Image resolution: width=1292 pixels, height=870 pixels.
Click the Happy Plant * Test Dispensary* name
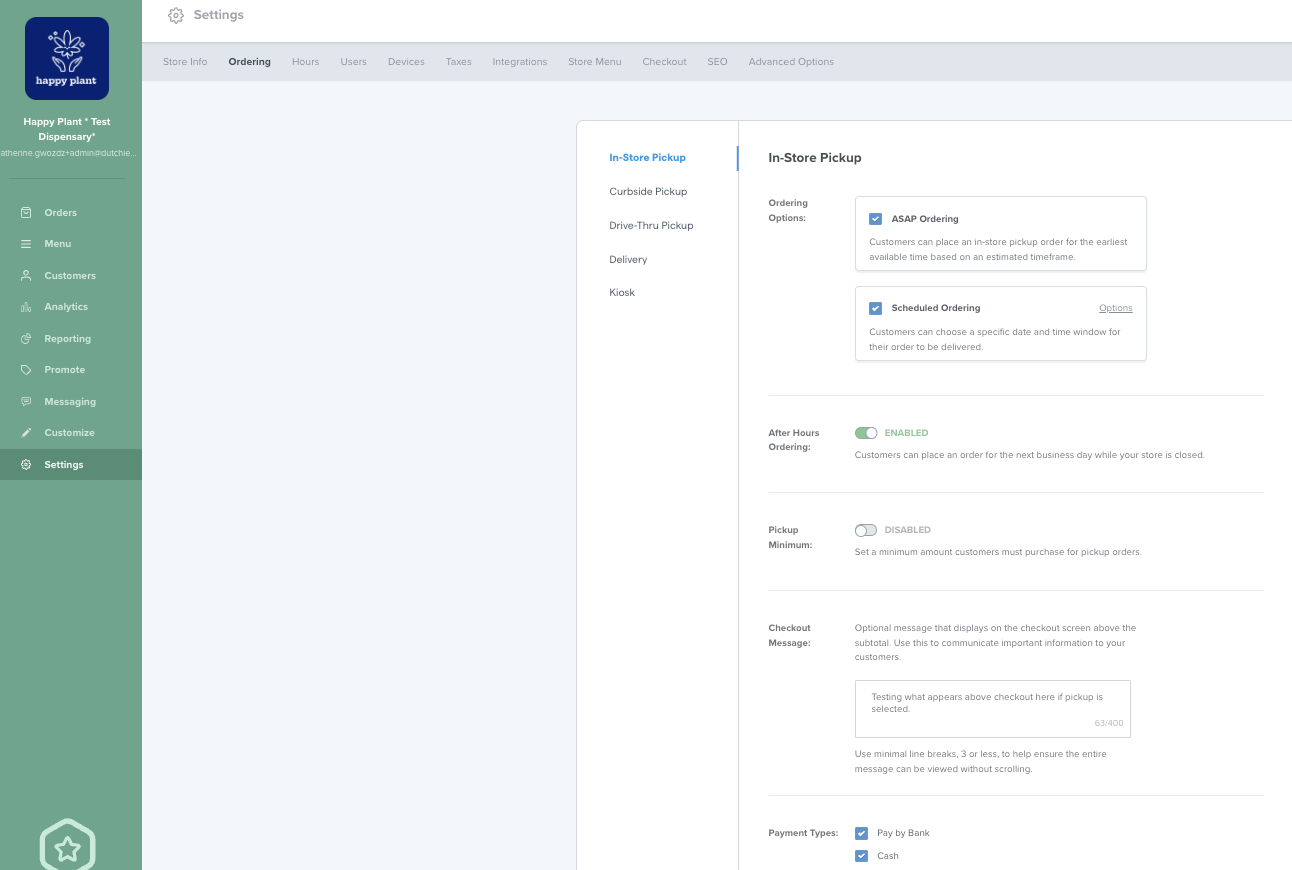tap(67, 129)
